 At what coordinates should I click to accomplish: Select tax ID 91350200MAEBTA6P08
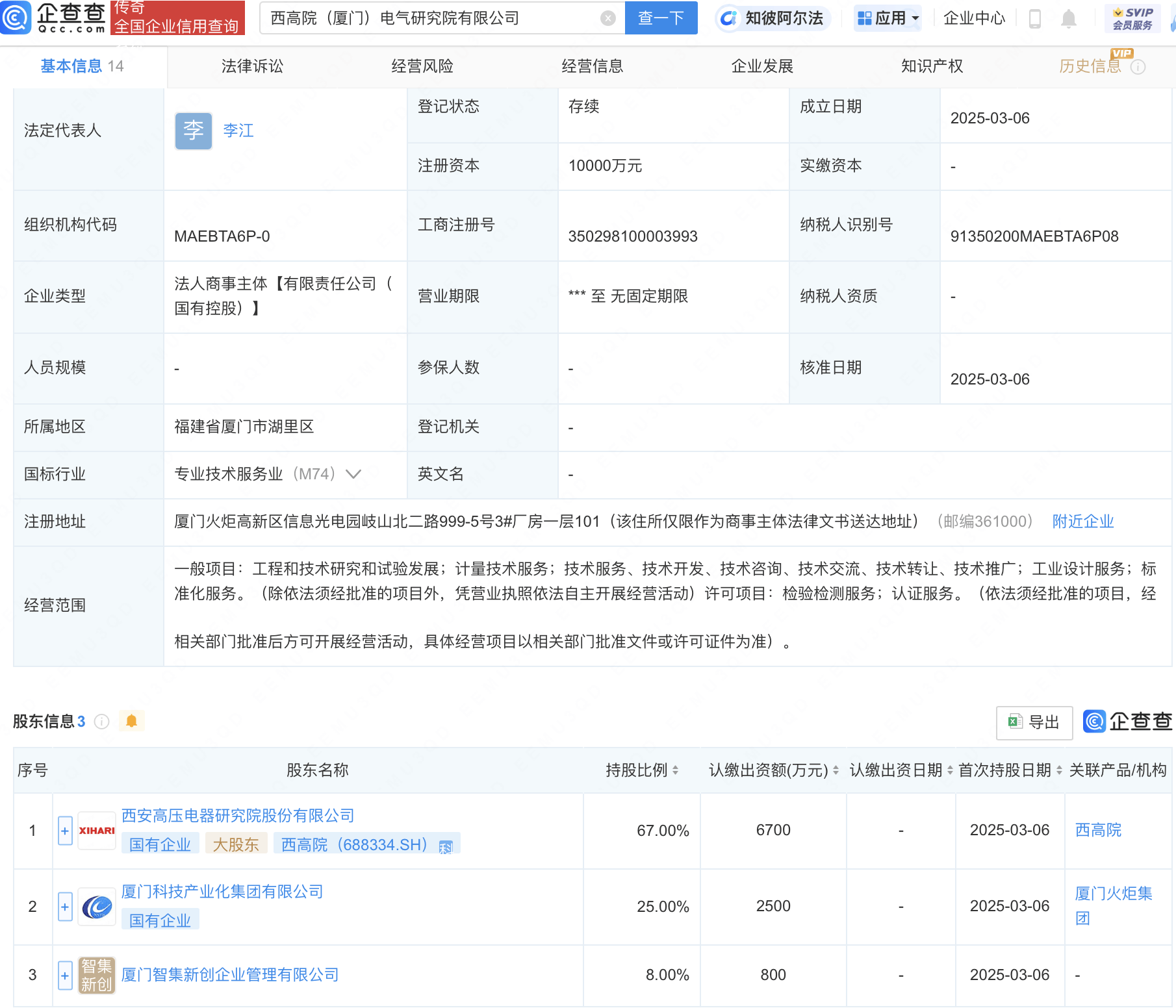point(1034,236)
